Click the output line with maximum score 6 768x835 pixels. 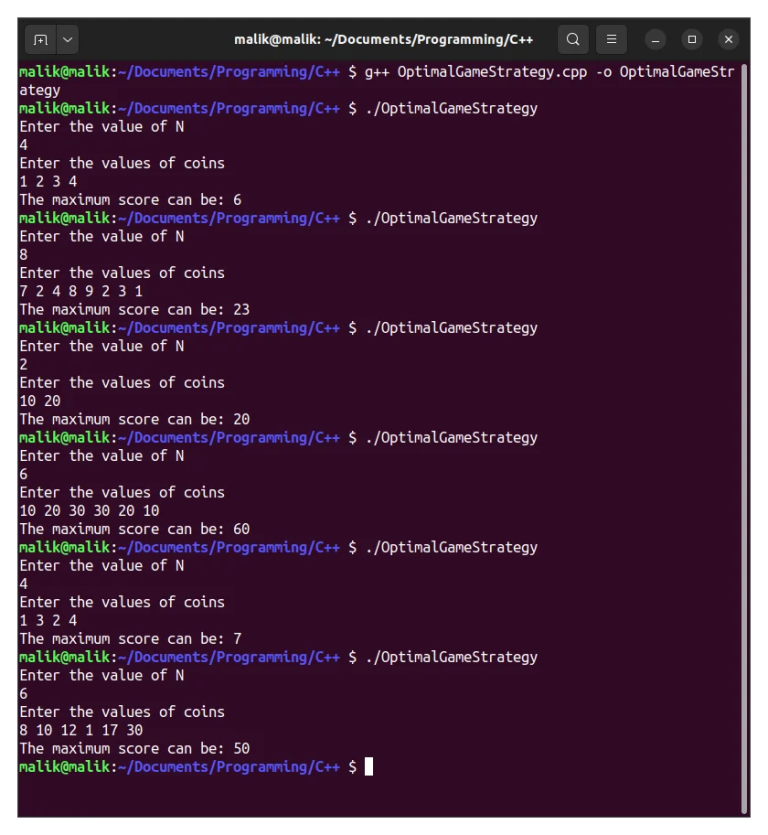(x=130, y=200)
